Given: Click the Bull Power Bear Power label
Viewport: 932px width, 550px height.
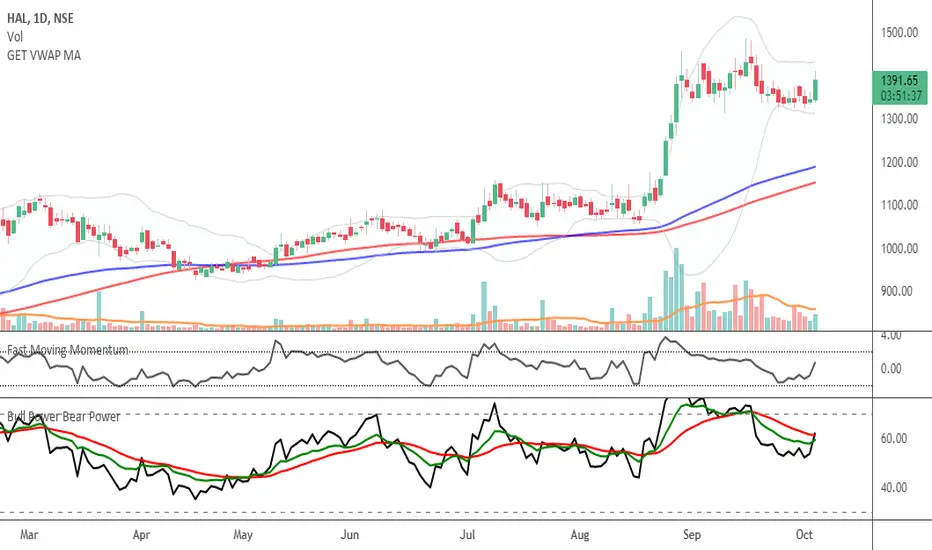Looking at the screenshot, I should (64, 416).
